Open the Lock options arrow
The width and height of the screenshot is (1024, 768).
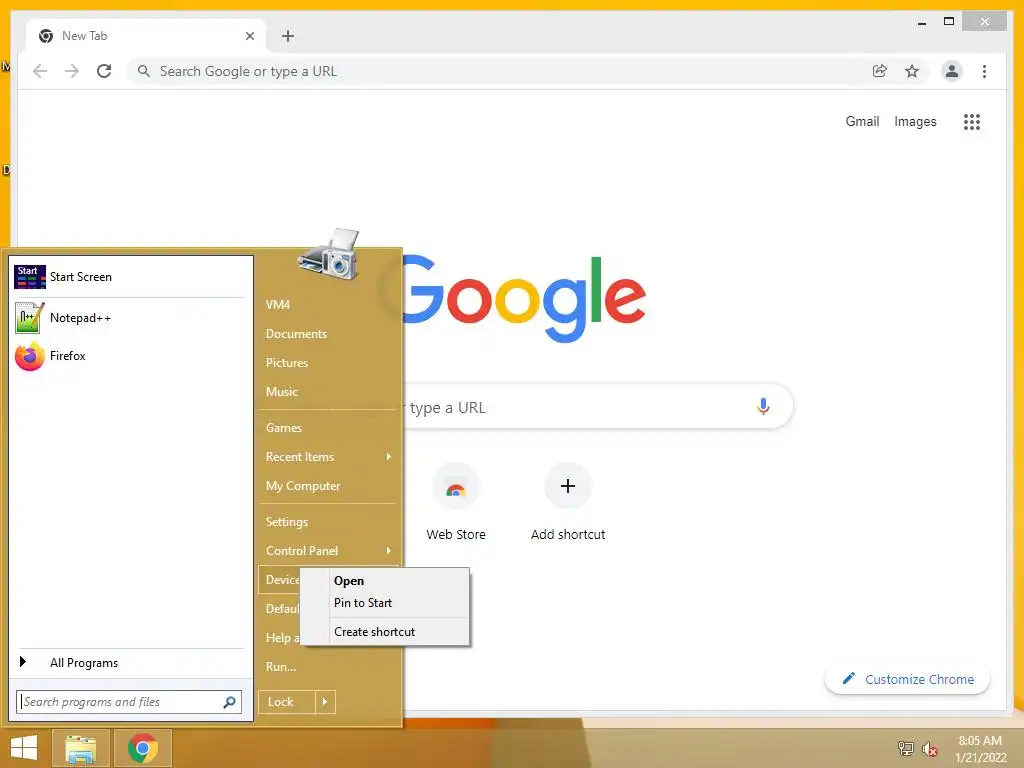(325, 702)
